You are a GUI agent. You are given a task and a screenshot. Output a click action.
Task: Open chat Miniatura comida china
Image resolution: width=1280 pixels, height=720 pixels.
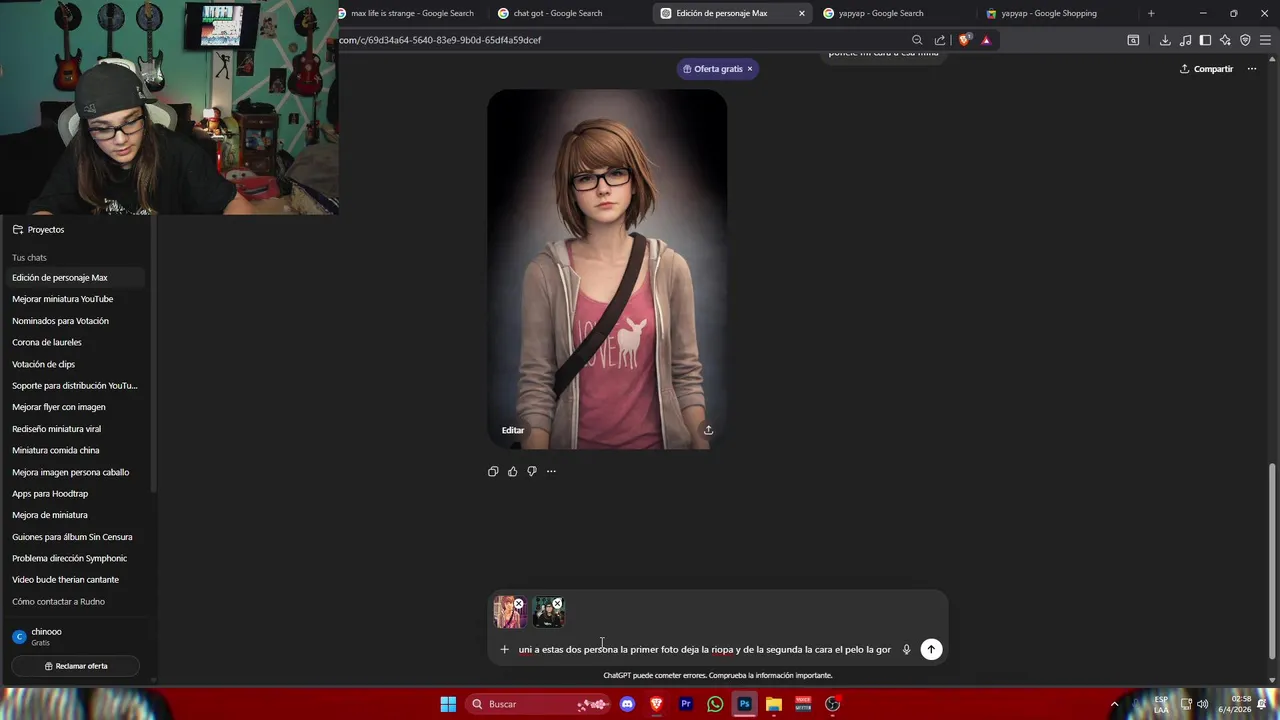pos(55,450)
